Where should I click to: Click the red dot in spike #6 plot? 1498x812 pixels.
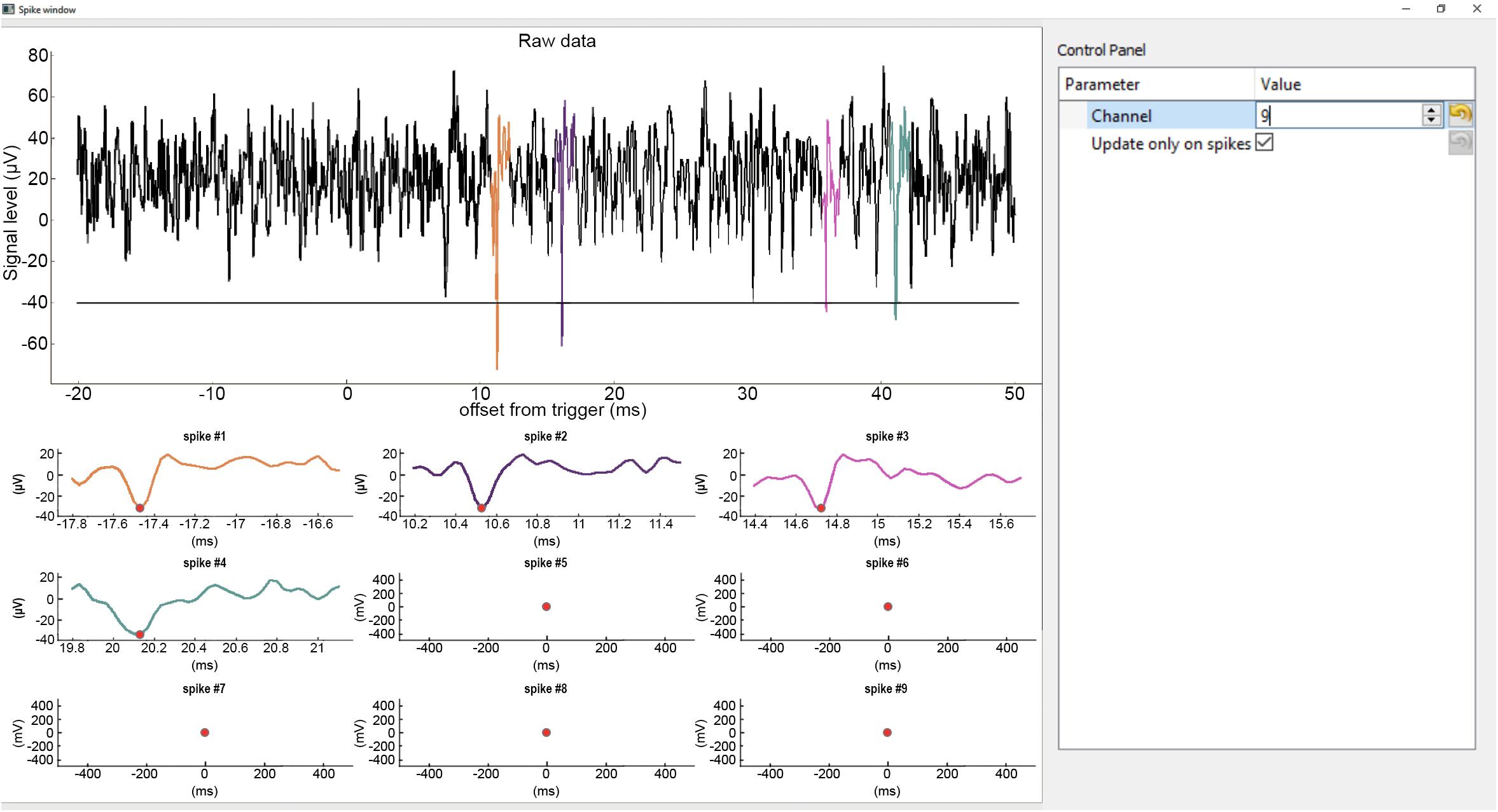[x=887, y=607]
